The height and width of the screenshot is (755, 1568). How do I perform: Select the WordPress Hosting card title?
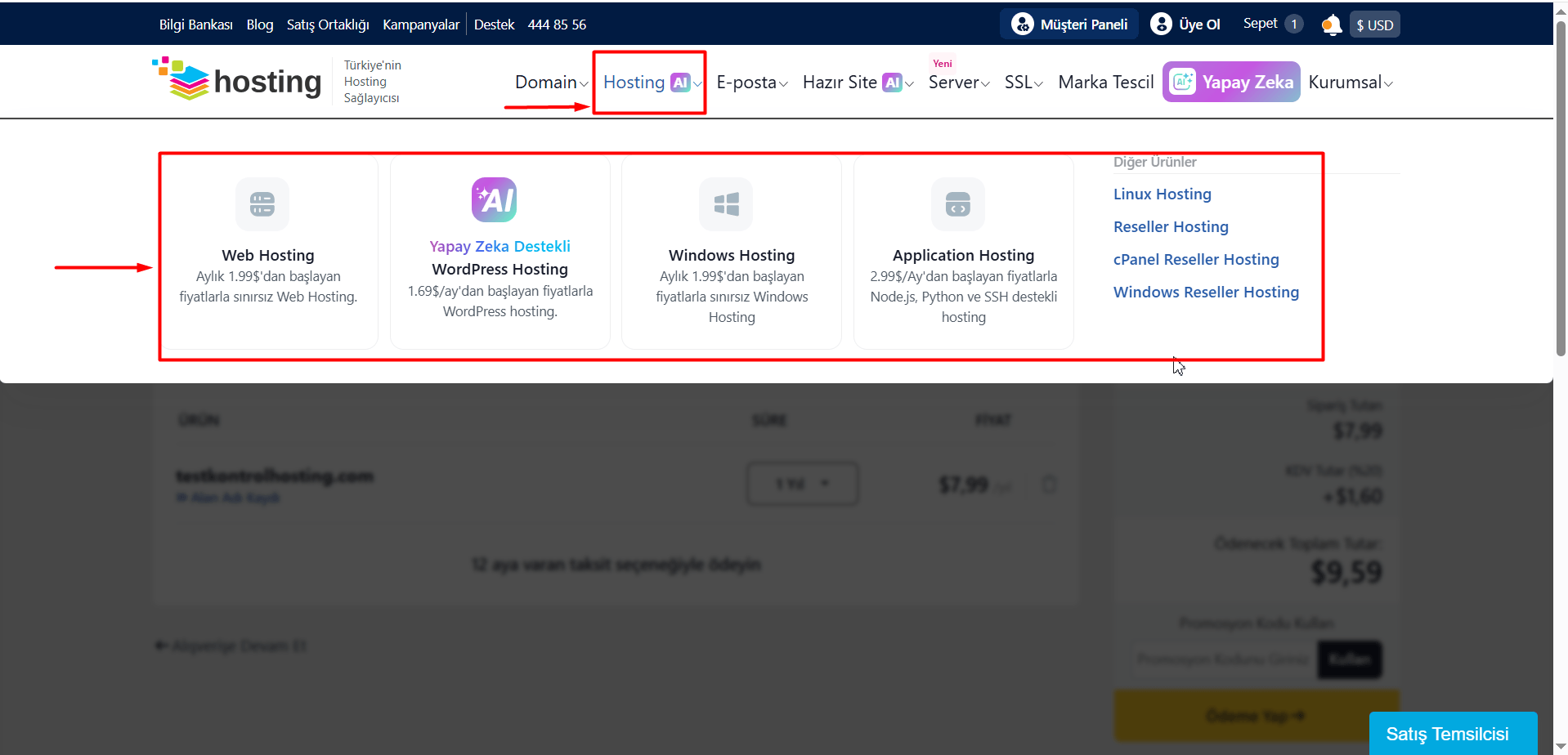(500, 270)
